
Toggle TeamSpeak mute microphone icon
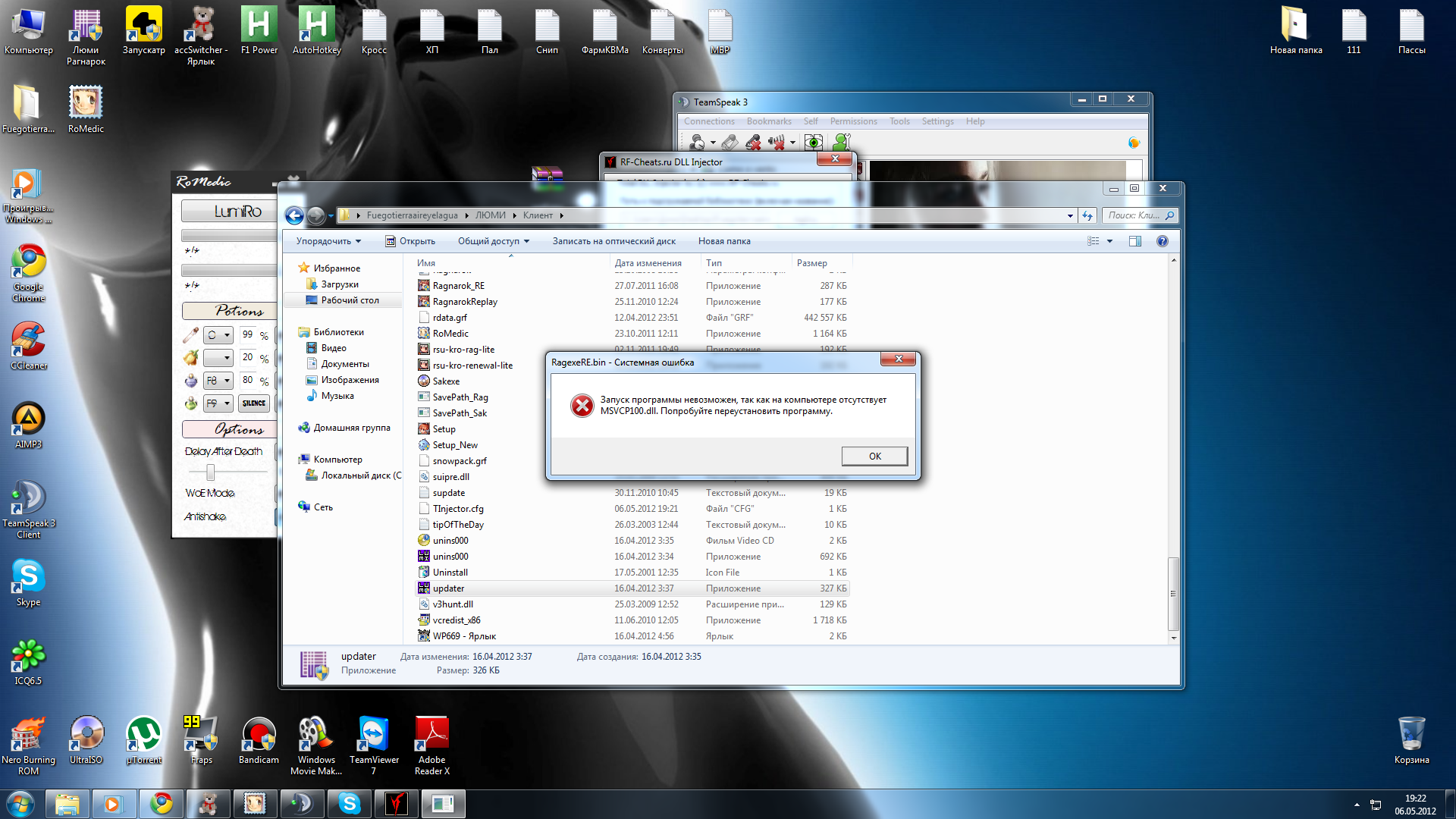pyautogui.click(x=753, y=142)
